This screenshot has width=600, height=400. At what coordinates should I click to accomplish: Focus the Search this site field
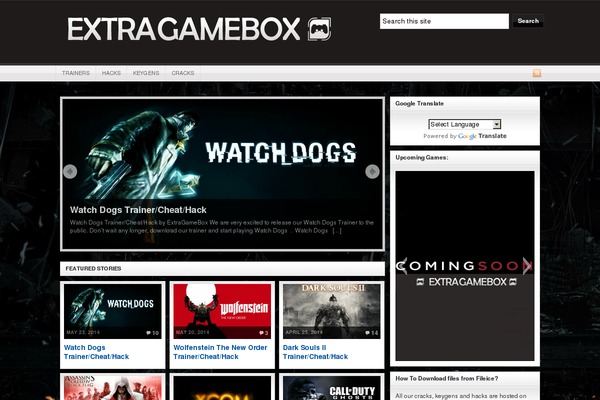[444, 21]
